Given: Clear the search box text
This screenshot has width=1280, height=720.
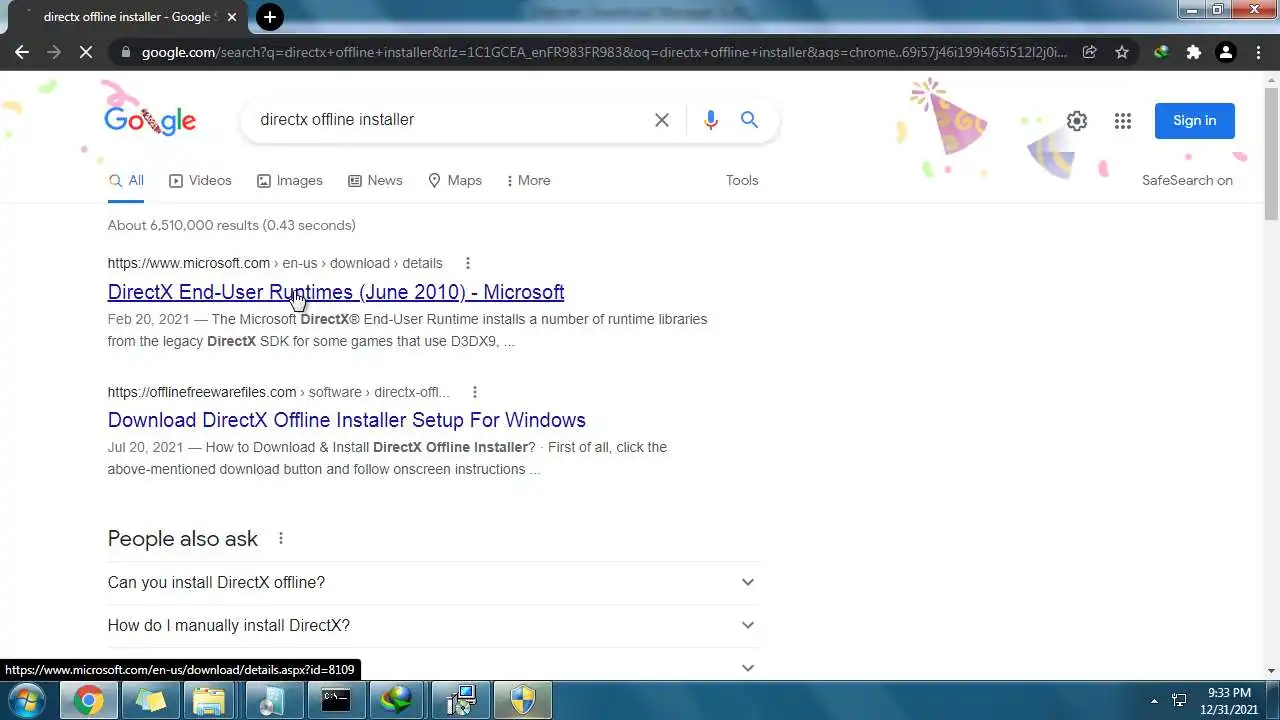Looking at the screenshot, I should [x=662, y=120].
